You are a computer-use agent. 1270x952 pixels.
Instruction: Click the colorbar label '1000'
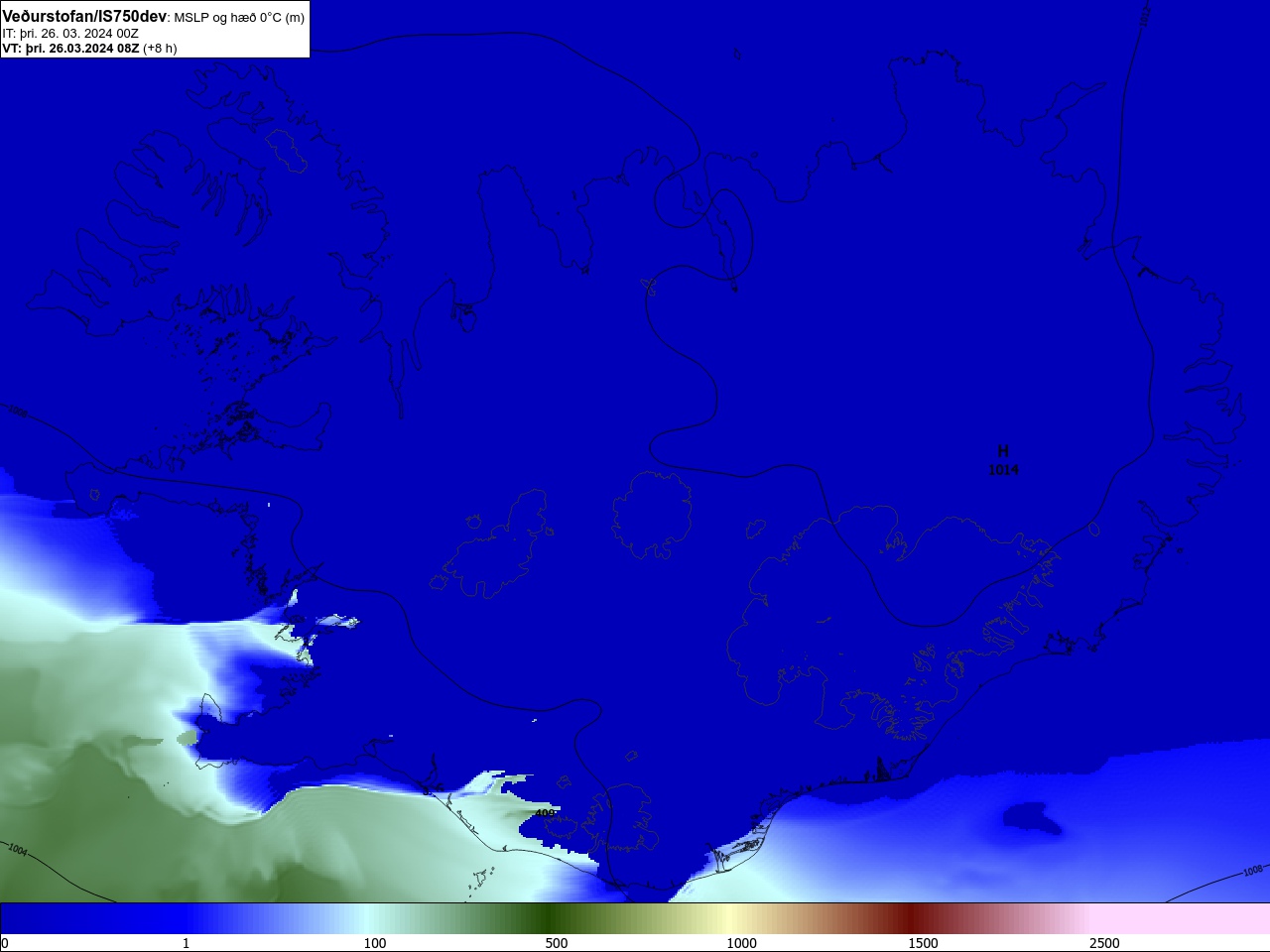742,943
